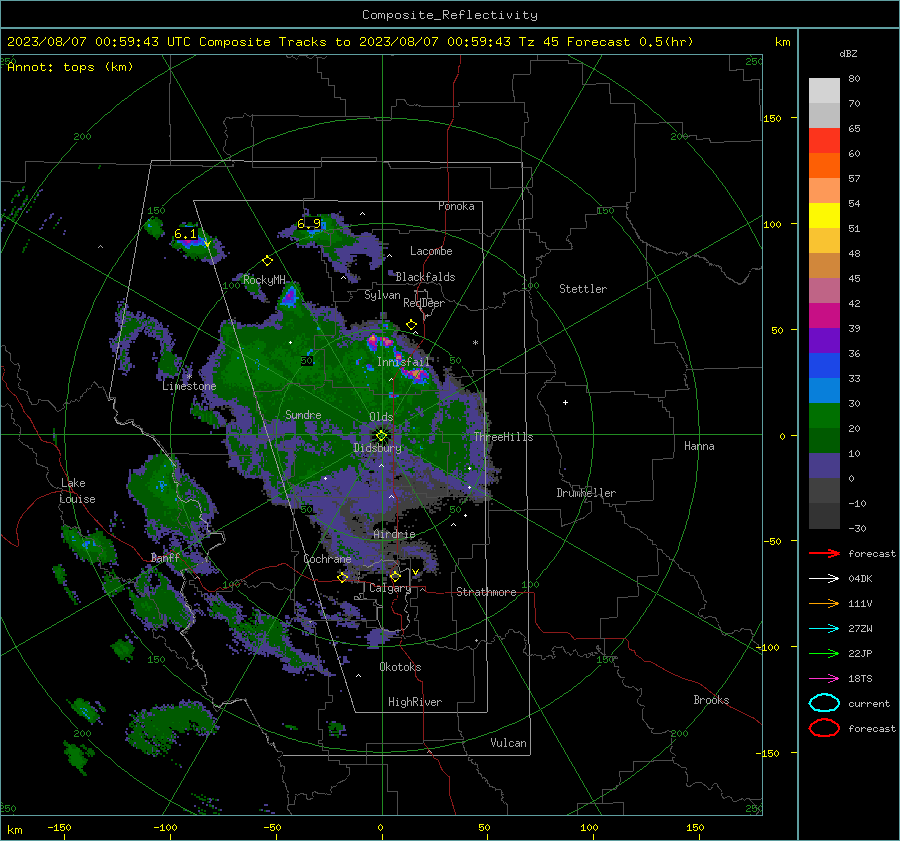The height and width of the screenshot is (841, 900).
Task: Click the Drumheller city label
Action: (x=586, y=493)
